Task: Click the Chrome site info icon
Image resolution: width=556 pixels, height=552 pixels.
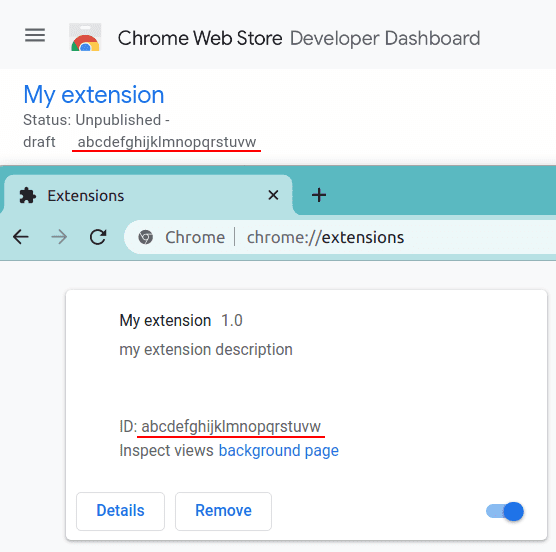Action: coord(145,237)
